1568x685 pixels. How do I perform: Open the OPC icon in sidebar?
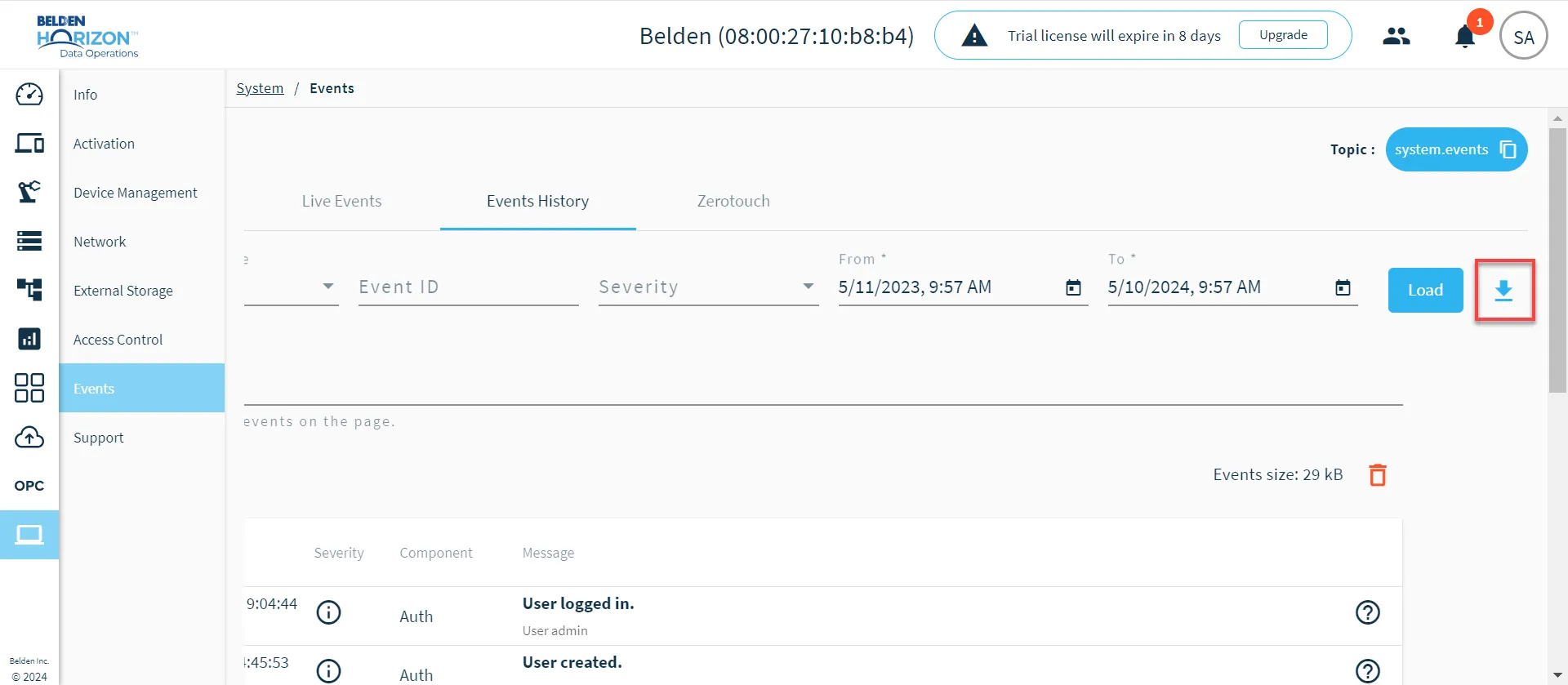click(29, 486)
